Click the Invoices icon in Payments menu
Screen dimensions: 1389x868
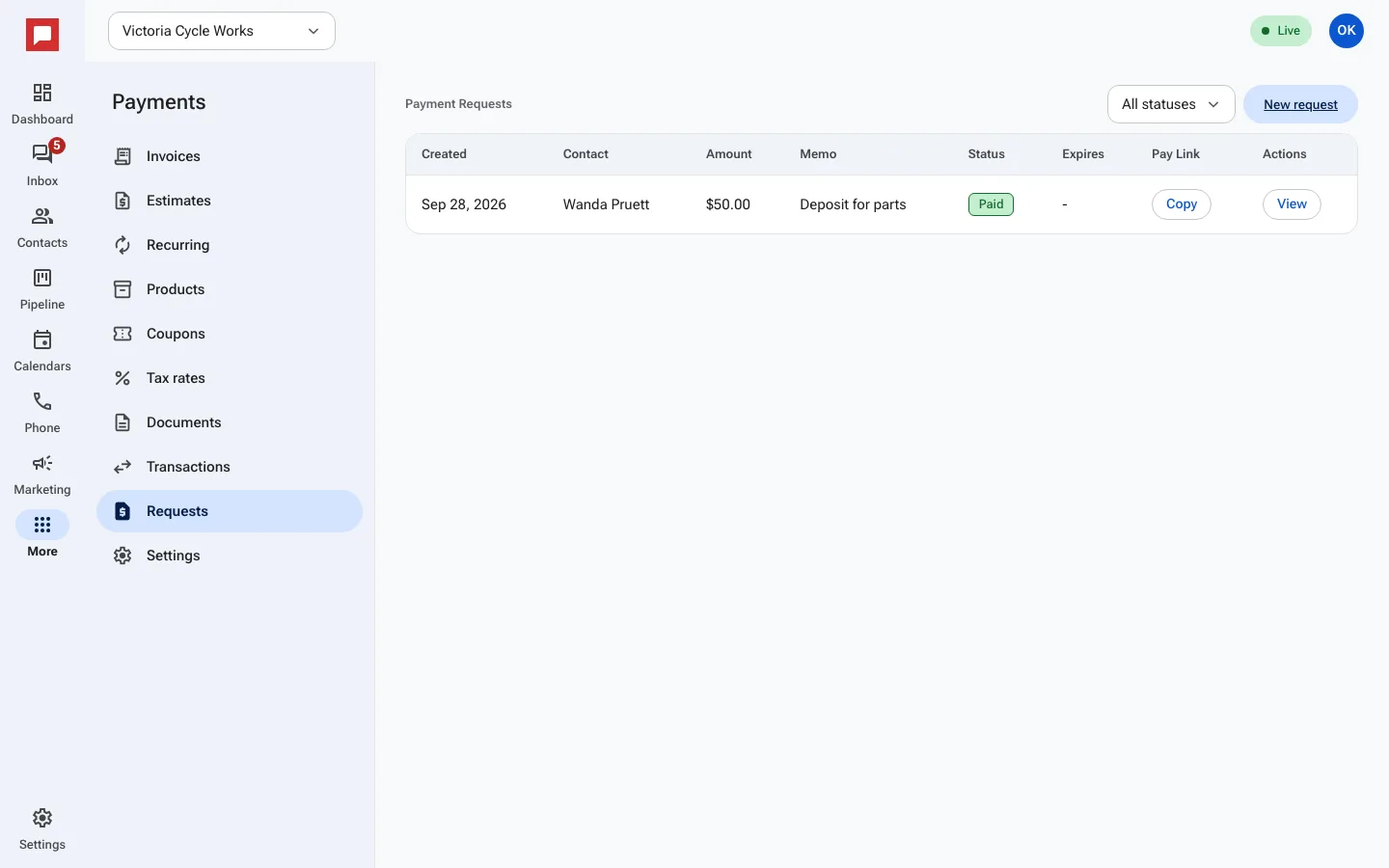click(123, 156)
